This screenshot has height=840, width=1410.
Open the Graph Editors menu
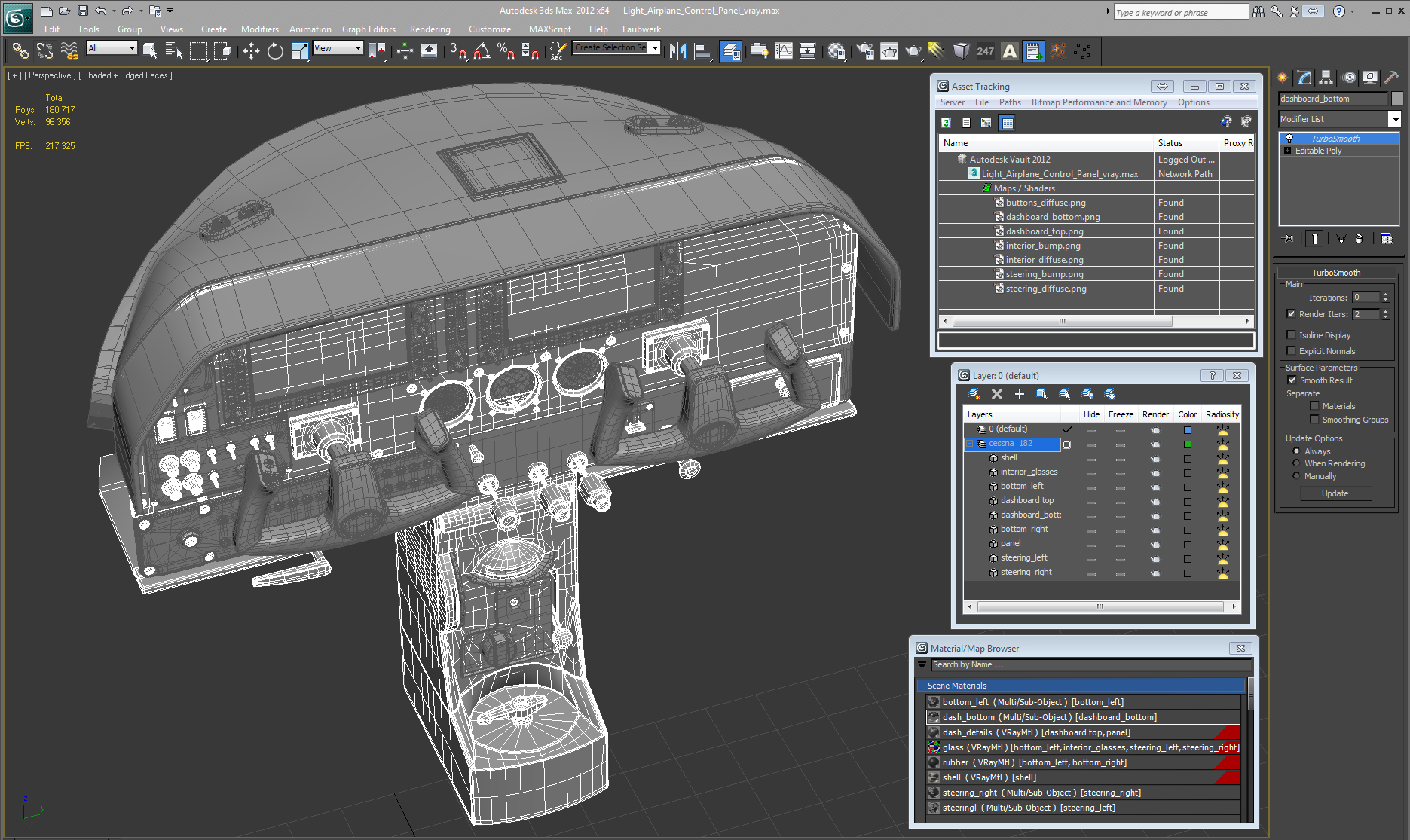tap(369, 29)
